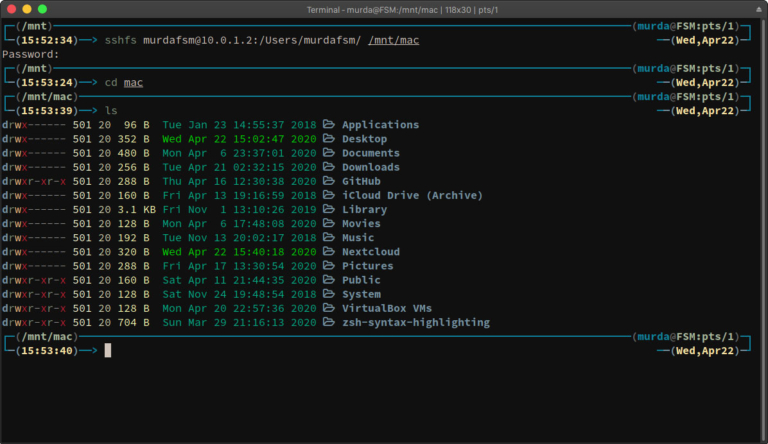The width and height of the screenshot is (768, 444).
Task: Click the Tue Jan 23 14:55:37 2018 date
Action: [x=240, y=124]
